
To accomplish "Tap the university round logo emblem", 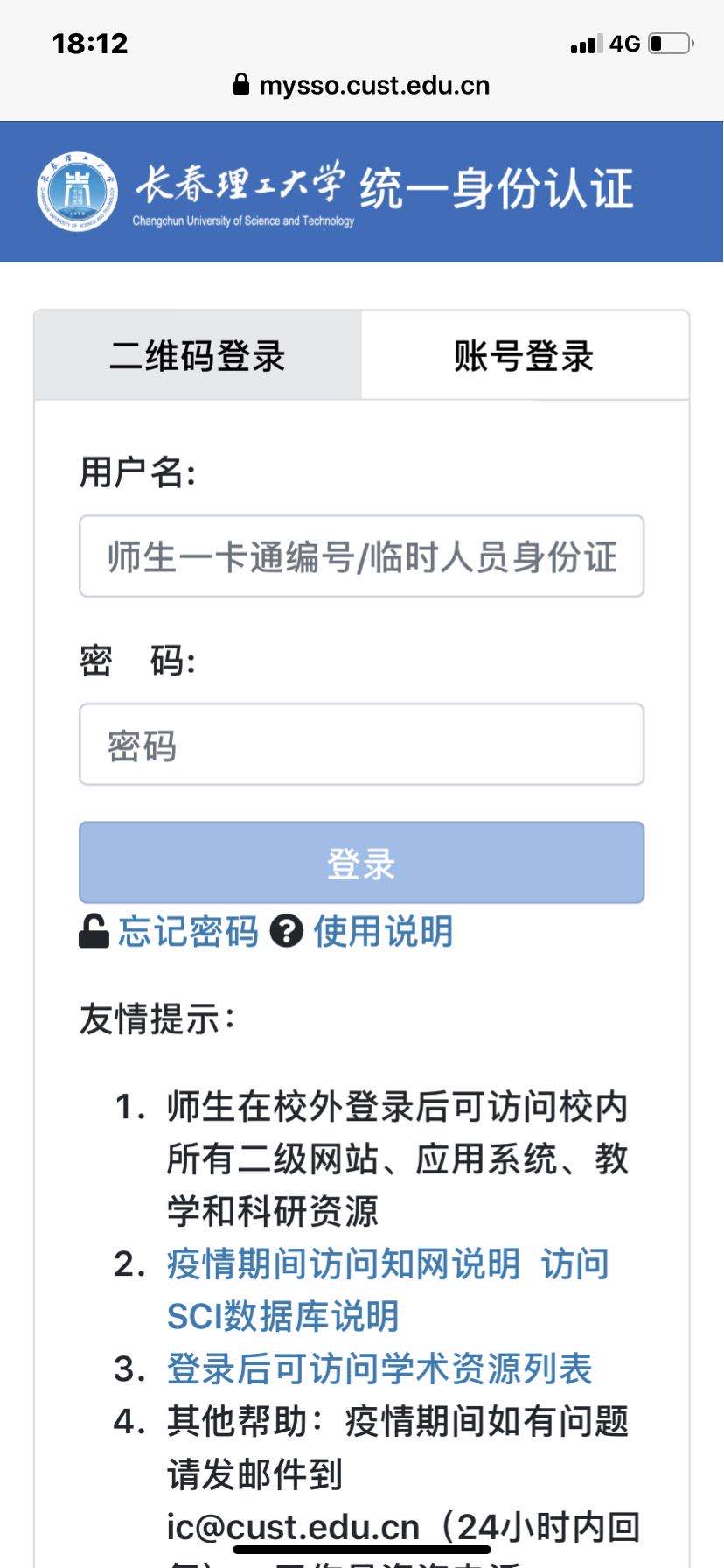I will 77,191.
